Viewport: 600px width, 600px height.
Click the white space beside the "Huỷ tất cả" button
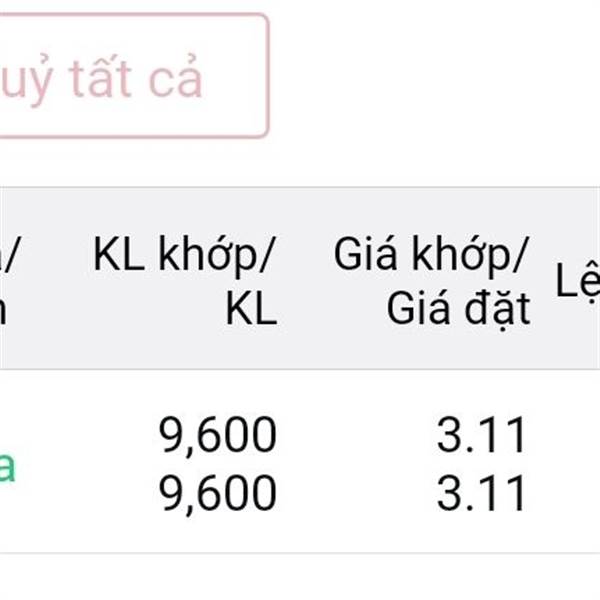coord(434,75)
